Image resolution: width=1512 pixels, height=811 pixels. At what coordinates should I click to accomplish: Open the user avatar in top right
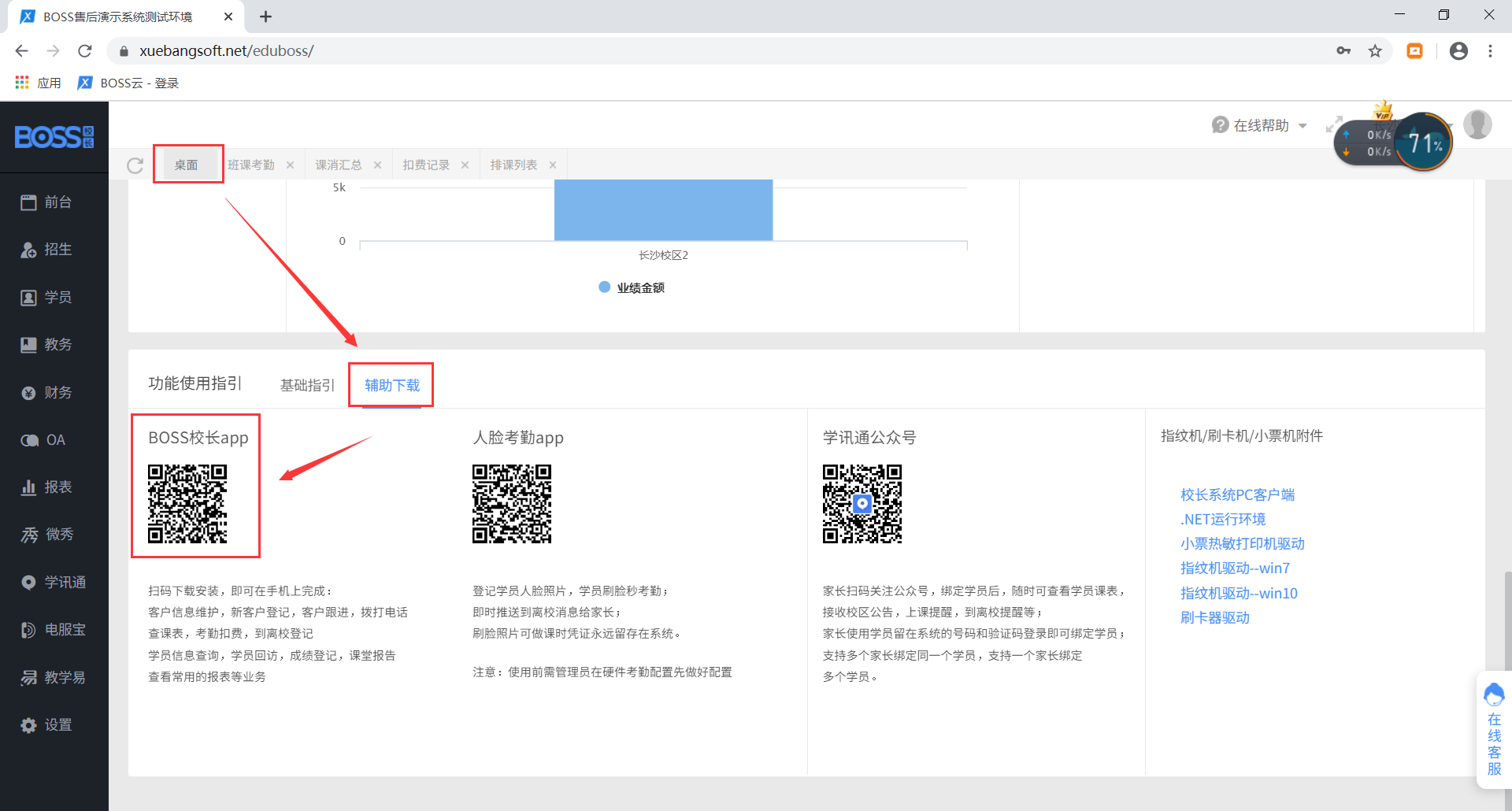click(x=1477, y=124)
